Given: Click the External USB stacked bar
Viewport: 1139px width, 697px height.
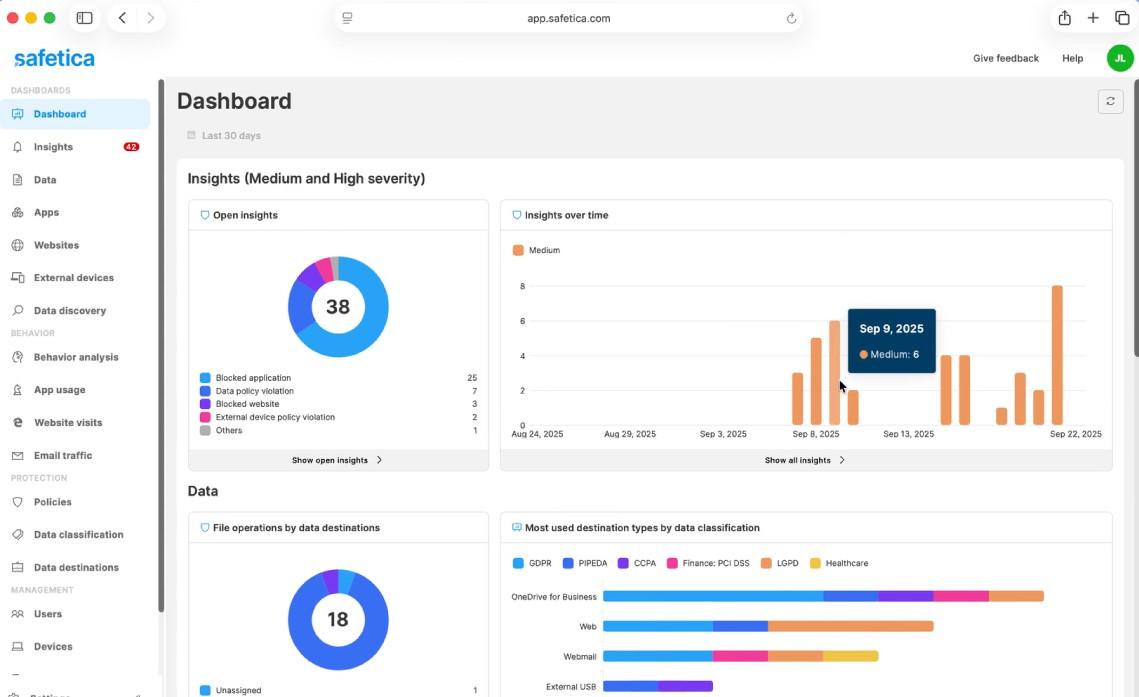Looking at the screenshot, I should pyautogui.click(x=657, y=686).
